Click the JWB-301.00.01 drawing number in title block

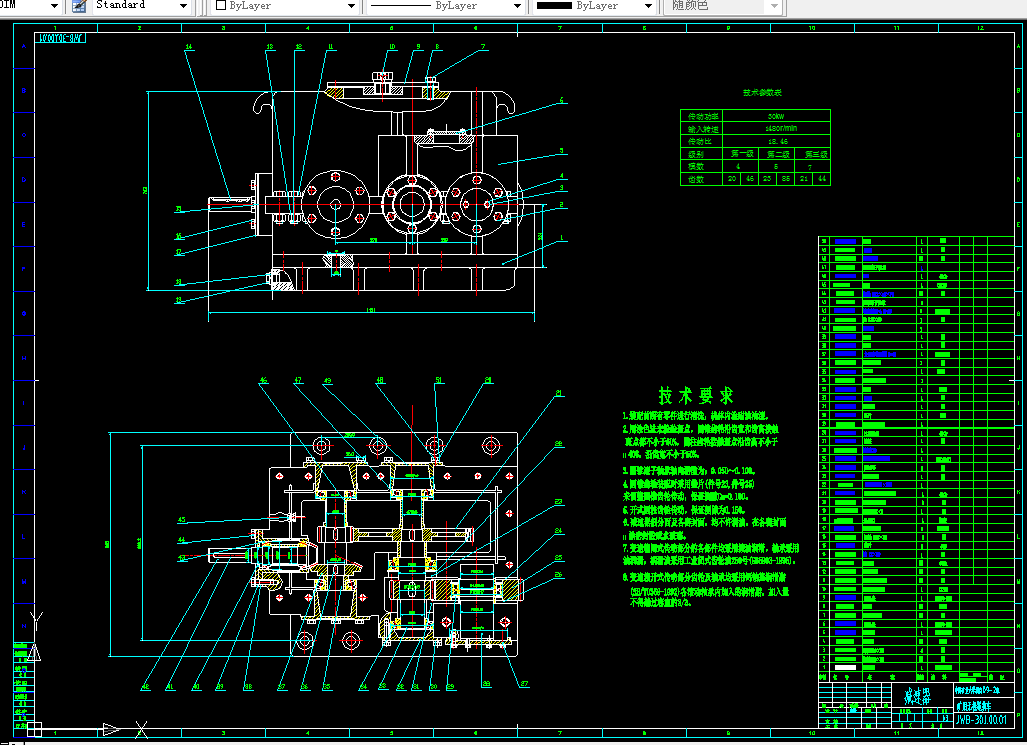coord(981,719)
